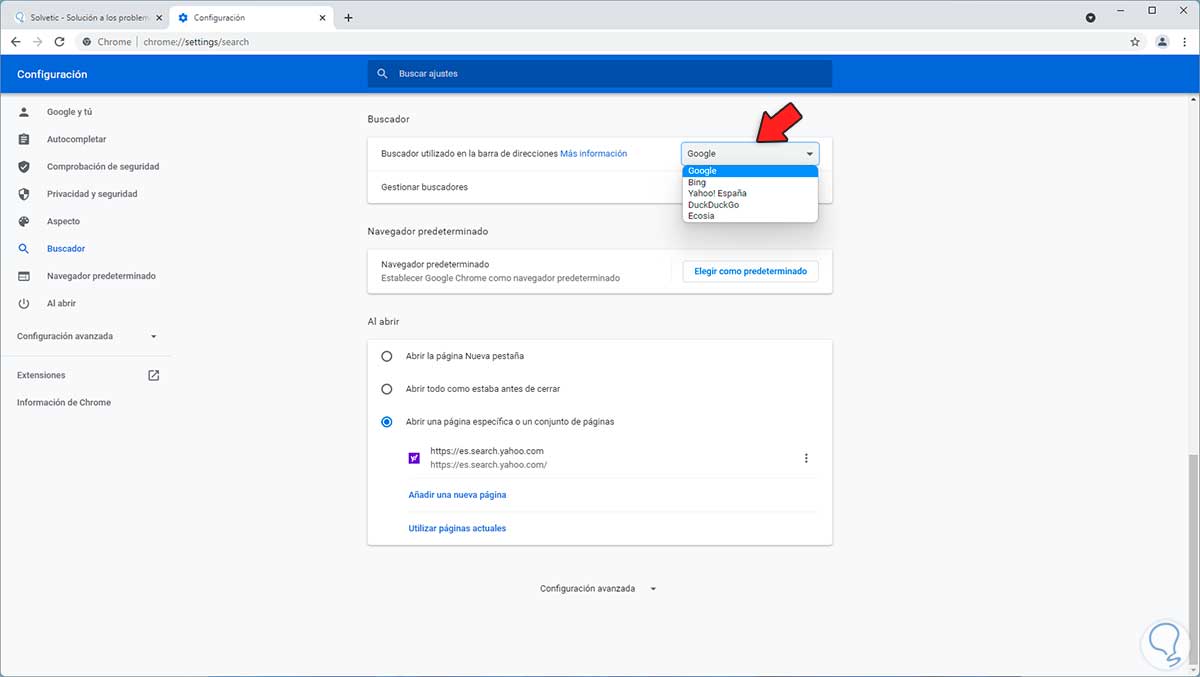Select Abrir la página Nueva pestaña radio
This screenshot has width=1200, height=677.
point(387,356)
